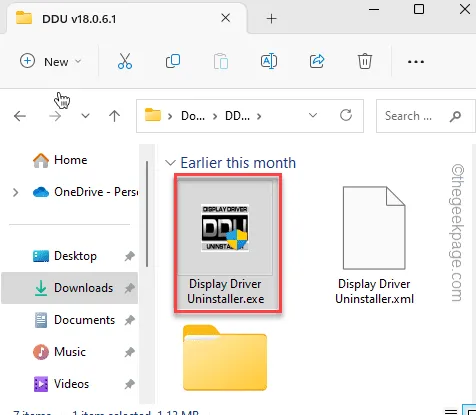The height and width of the screenshot is (415, 476).
Task: Open Downloads in the navigation pane
Action: click(69, 288)
